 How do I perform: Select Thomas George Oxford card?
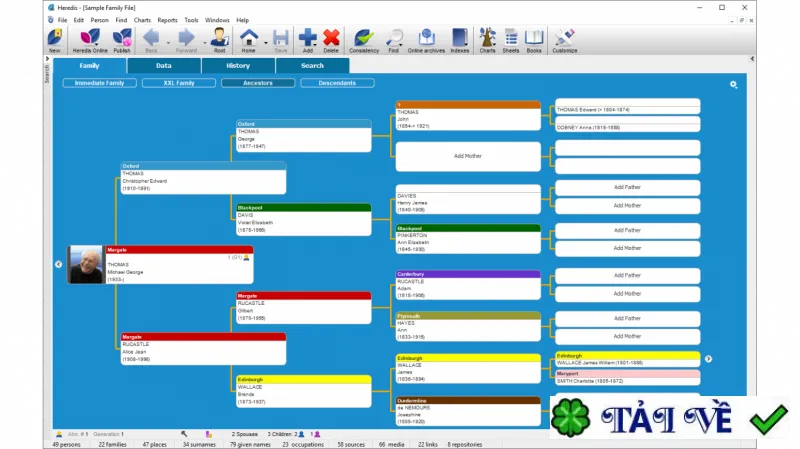(x=304, y=136)
